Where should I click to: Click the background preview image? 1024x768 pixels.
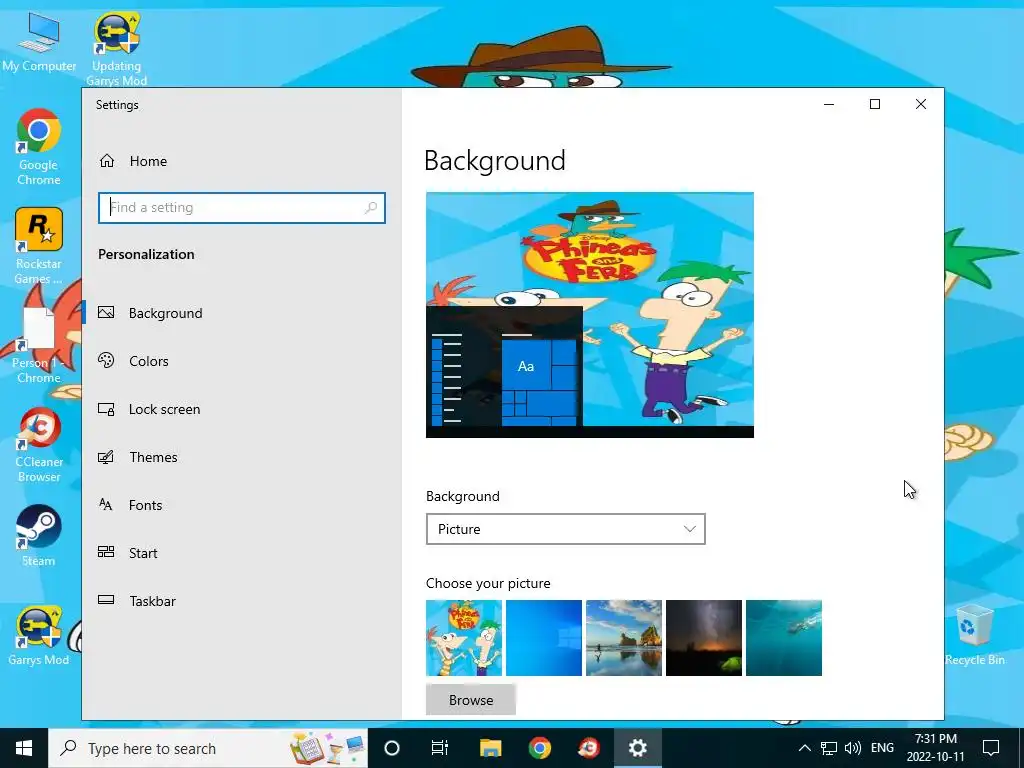pyautogui.click(x=590, y=315)
